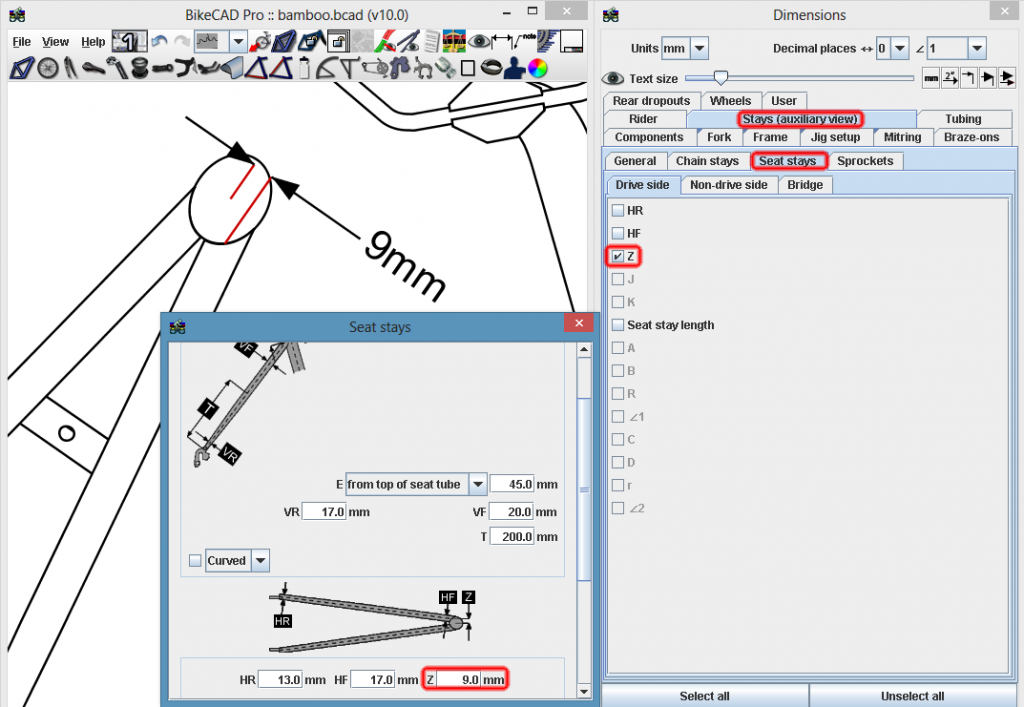Viewport: 1024px width, 707px height.
Task: Toggle the Text size eye visibility icon
Action: 613,78
